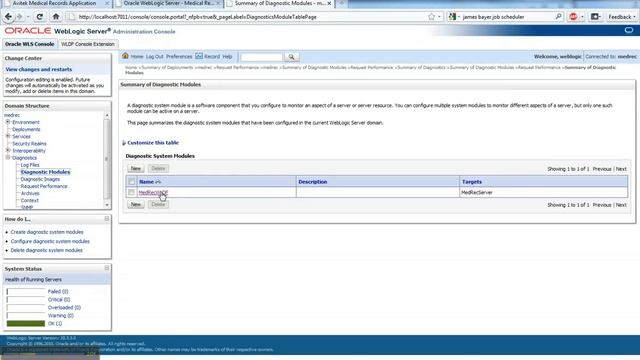Click Previous pagination link below the table
The image size is (640, 360).
(x=602, y=205)
